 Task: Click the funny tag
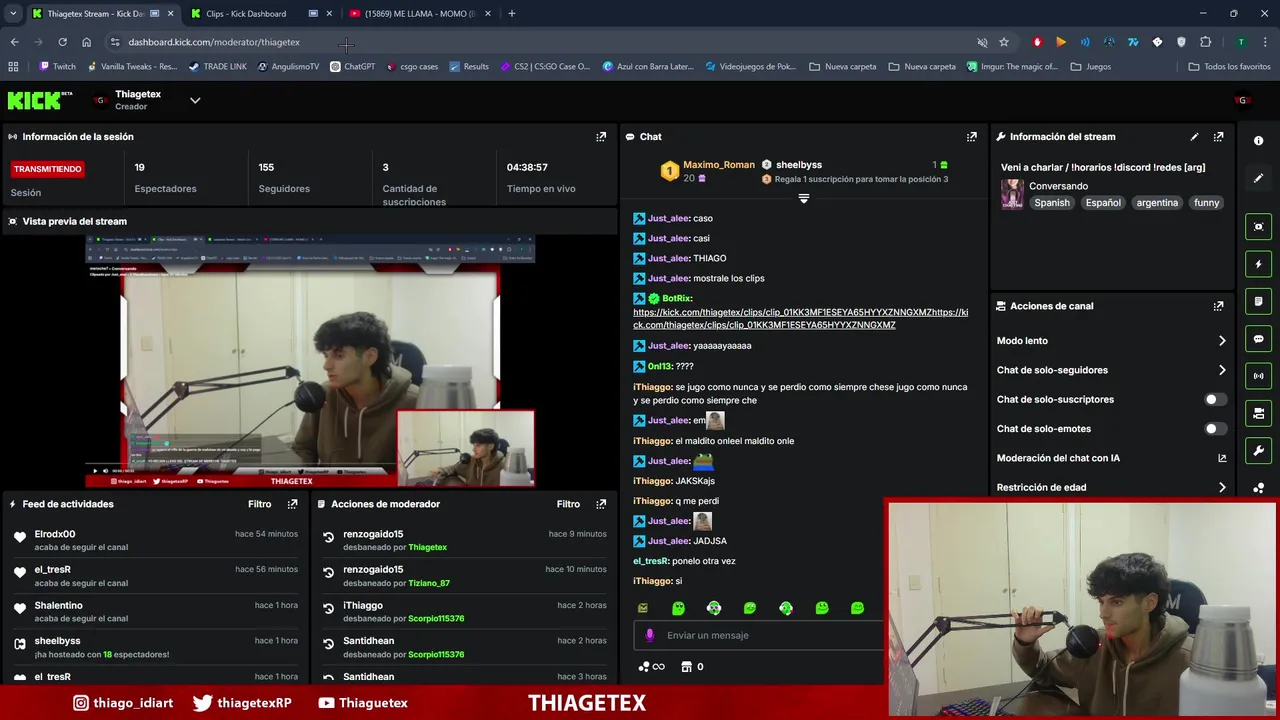pyautogui.click(x=1207, y=203)
